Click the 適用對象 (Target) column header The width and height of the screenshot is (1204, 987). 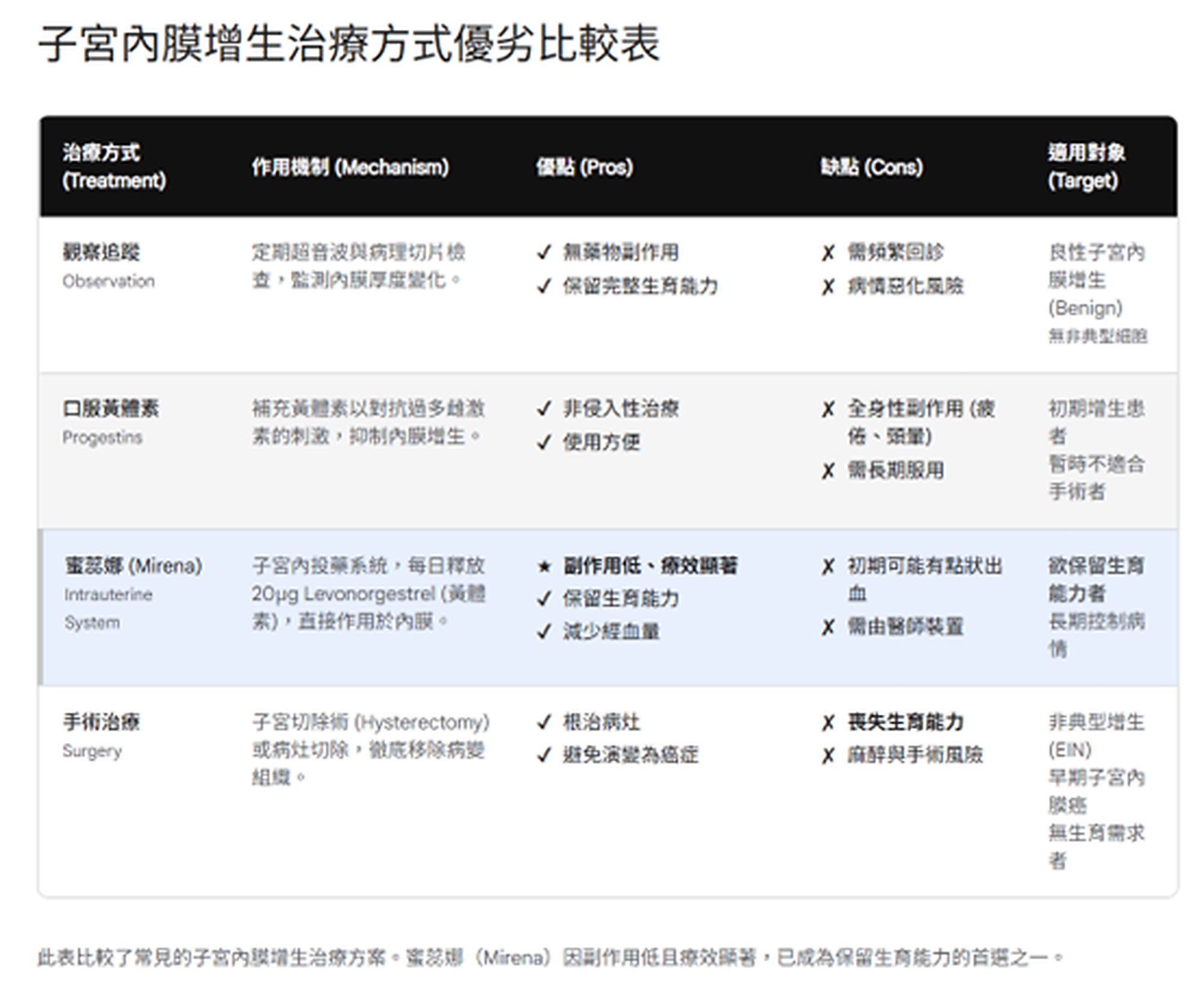pos(1087,166)
